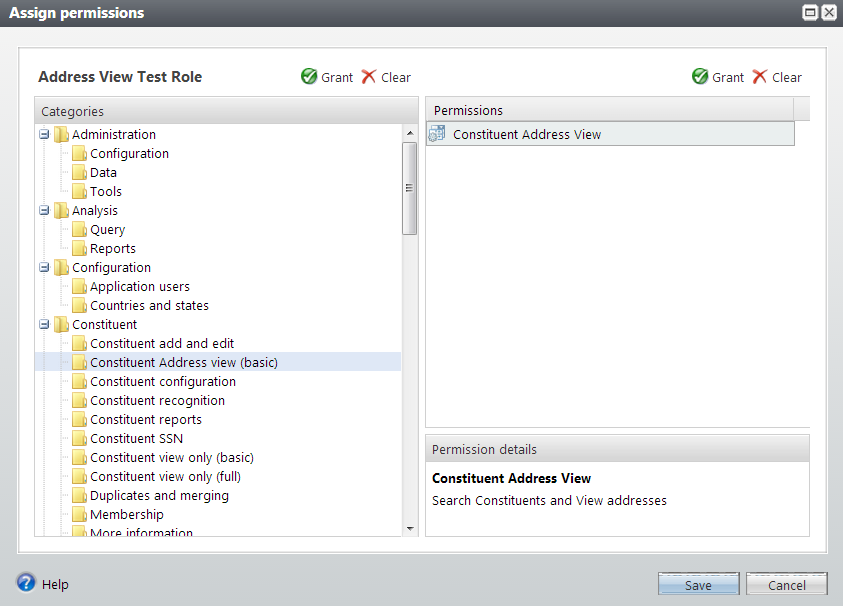Click the Save button
This screenshot has width=843, height=606.
click(x=698, y=584)
